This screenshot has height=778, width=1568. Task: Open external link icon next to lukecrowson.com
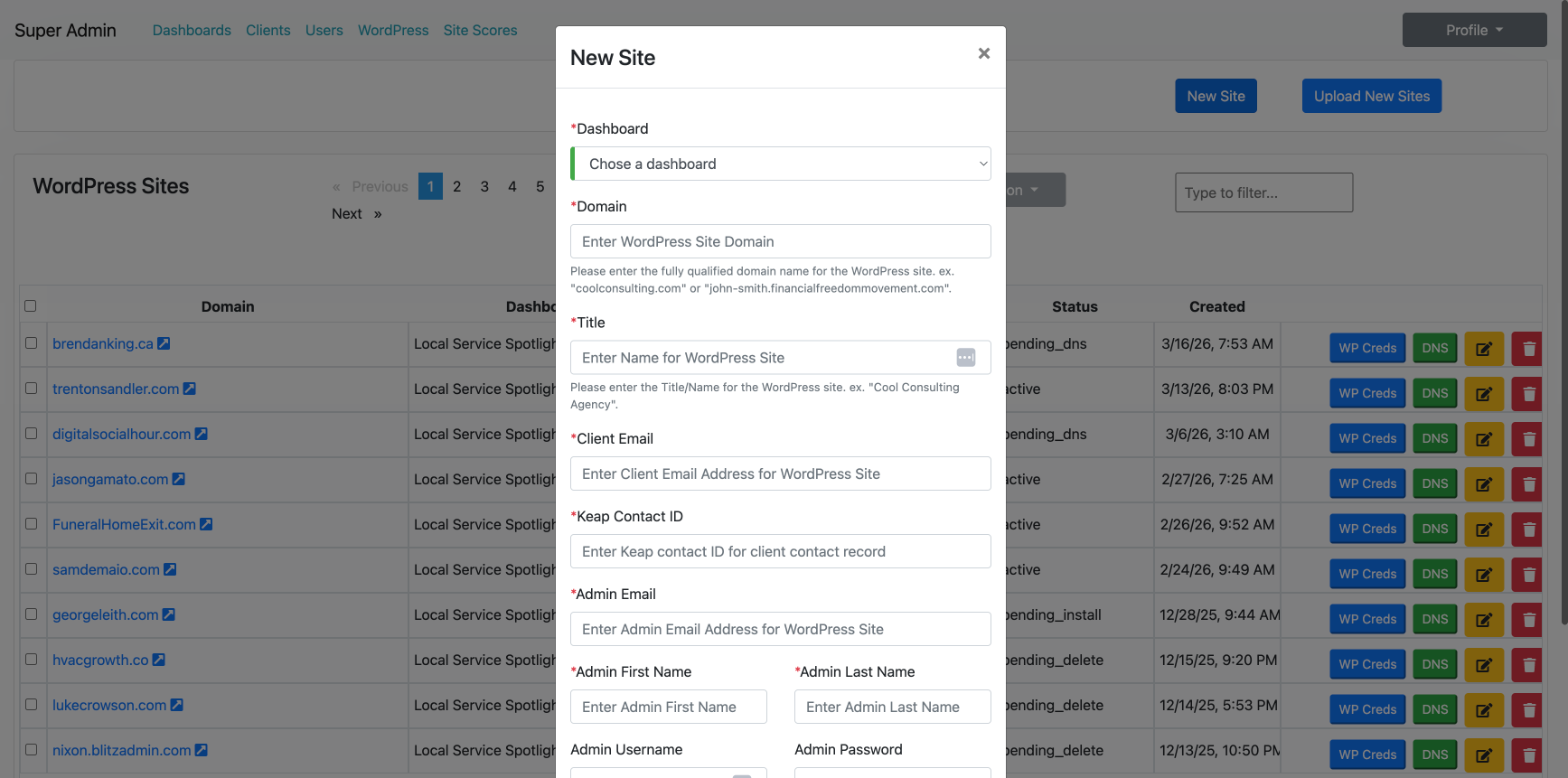click(177, 705)
